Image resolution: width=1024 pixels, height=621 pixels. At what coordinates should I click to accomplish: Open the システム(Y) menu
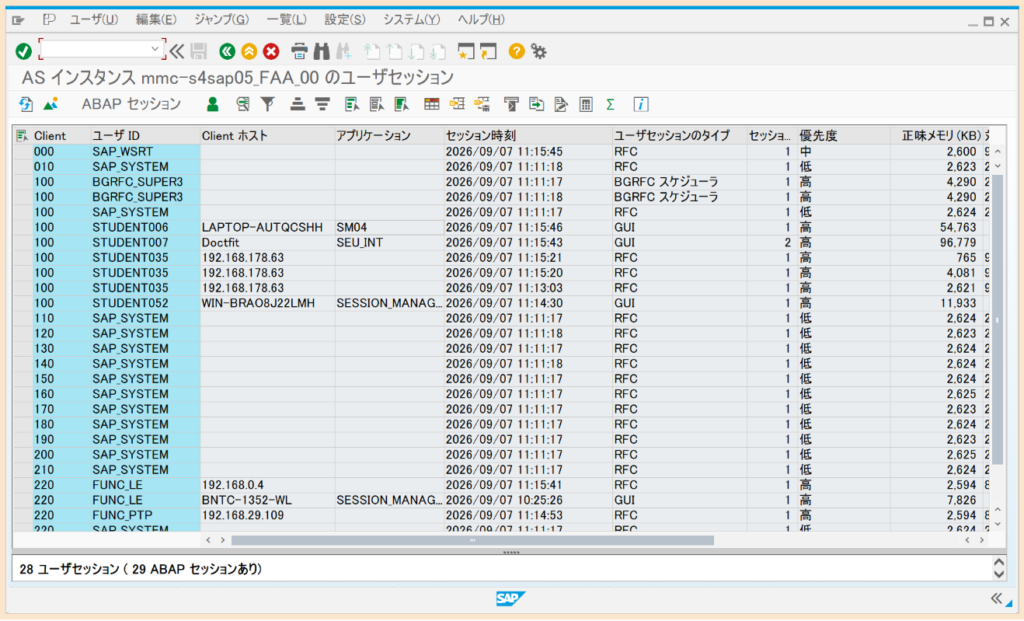(x=411, y=20)
